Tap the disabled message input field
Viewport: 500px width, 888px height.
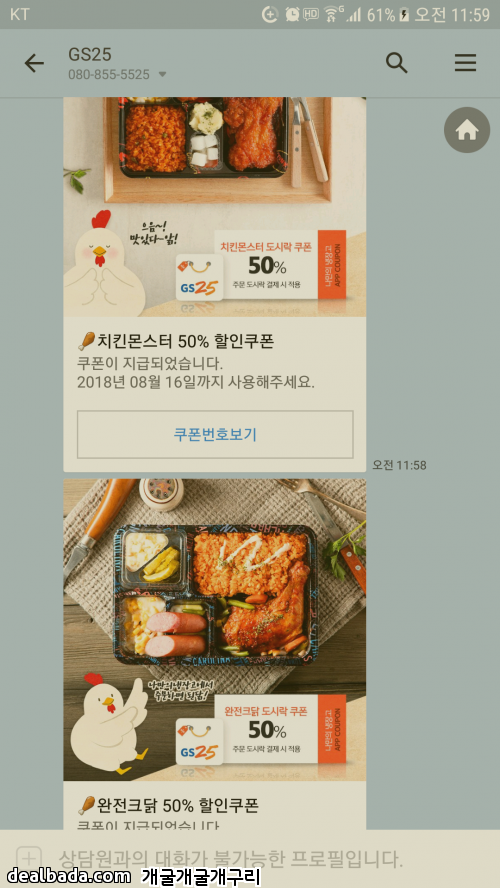250,859
